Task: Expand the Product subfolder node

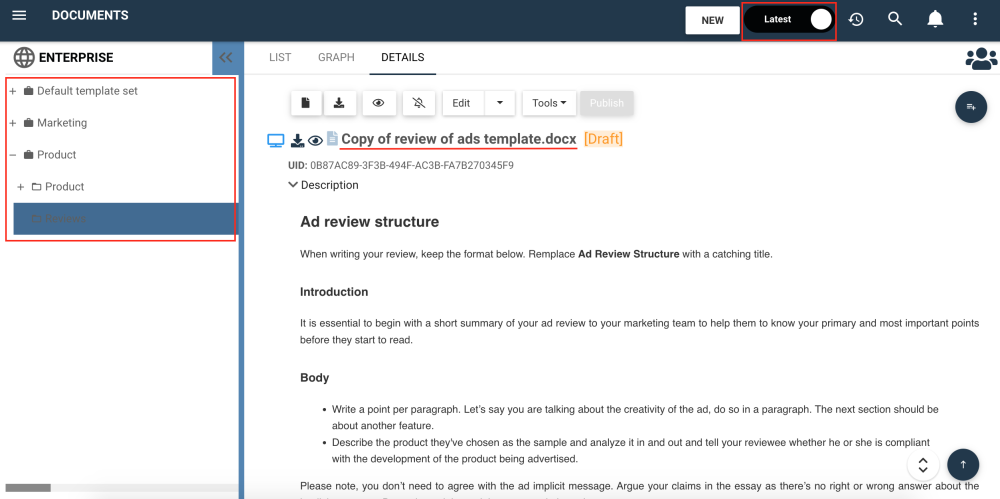Action: tap(20, 187)
